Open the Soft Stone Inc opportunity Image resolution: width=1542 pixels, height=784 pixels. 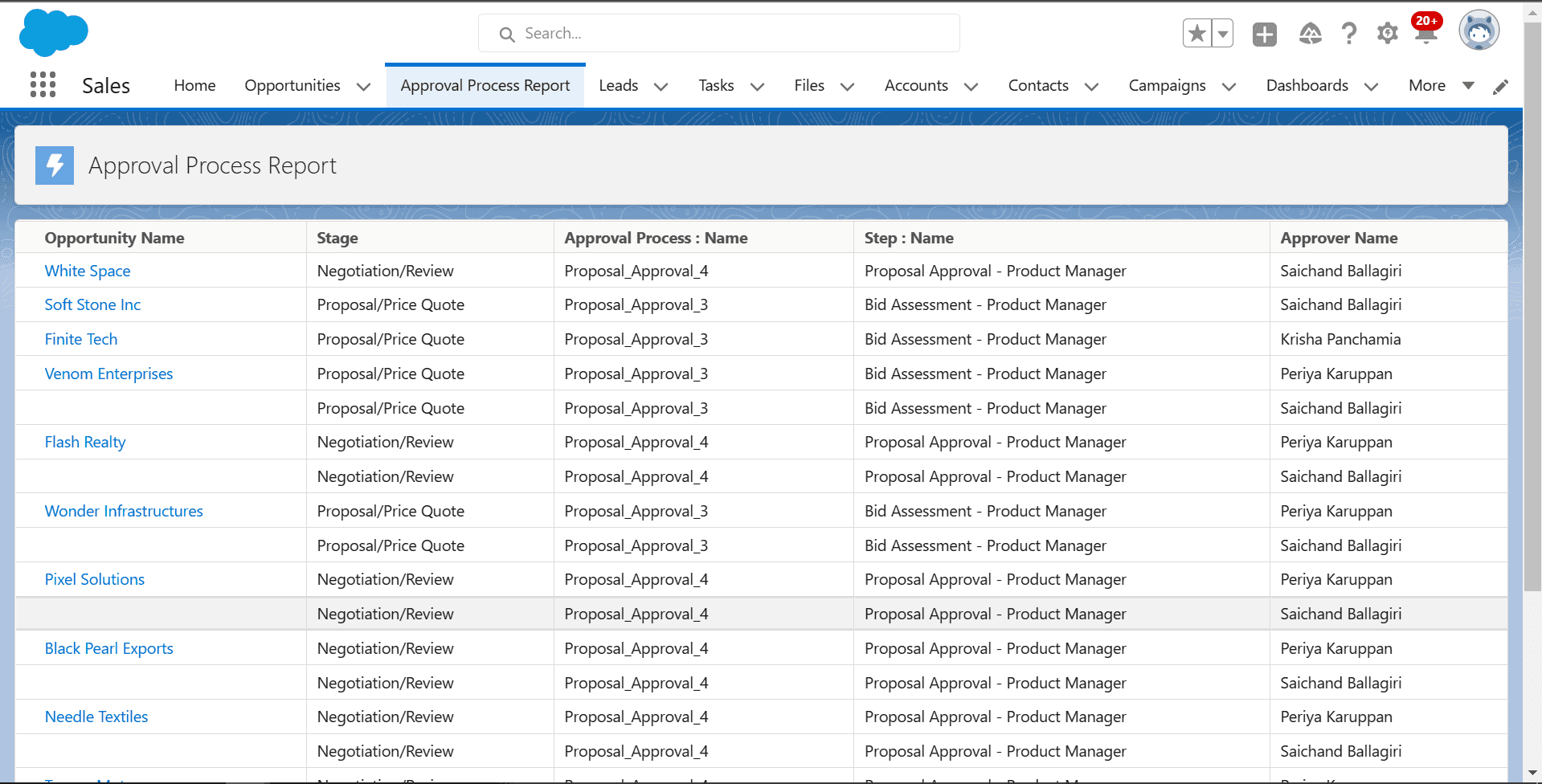tap(92, 304)
